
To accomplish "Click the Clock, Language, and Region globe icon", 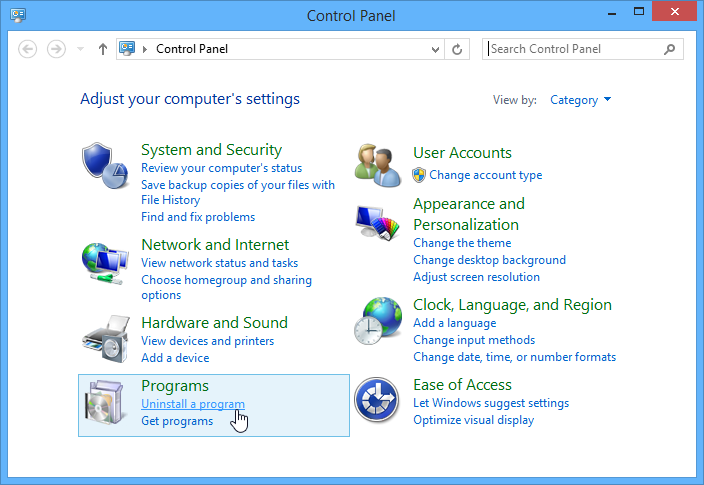I will (x=377, y=321).
